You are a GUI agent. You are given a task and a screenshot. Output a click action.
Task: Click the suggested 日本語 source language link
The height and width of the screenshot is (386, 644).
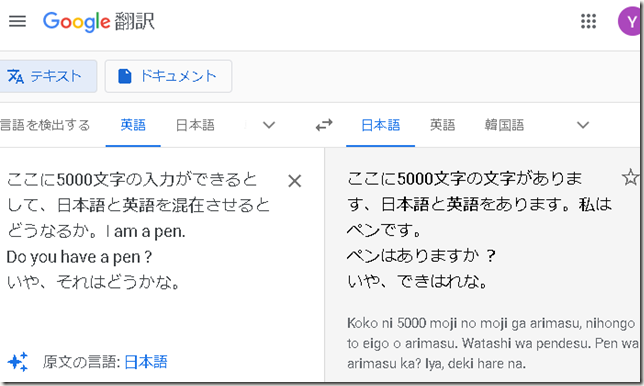point(146,362)
